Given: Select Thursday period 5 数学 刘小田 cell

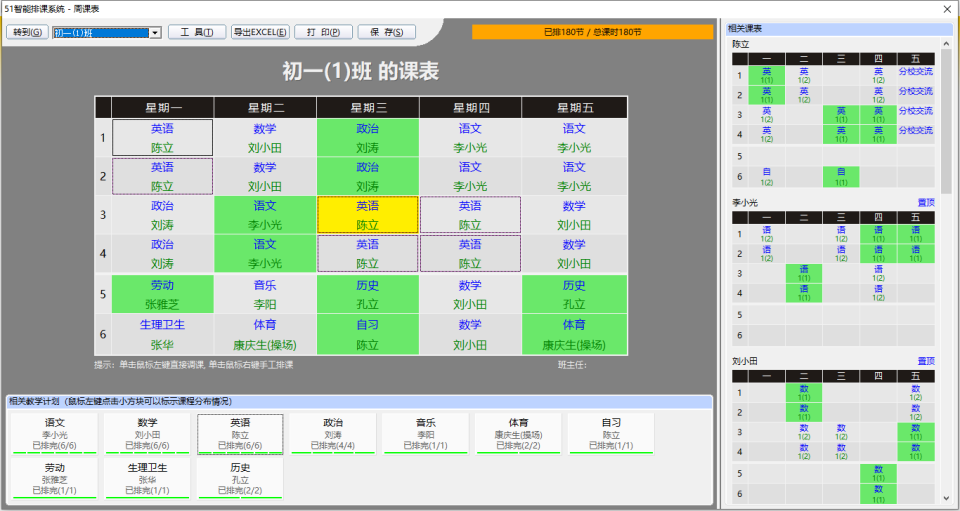Looking at the screenshot, I should click(470, 294).
